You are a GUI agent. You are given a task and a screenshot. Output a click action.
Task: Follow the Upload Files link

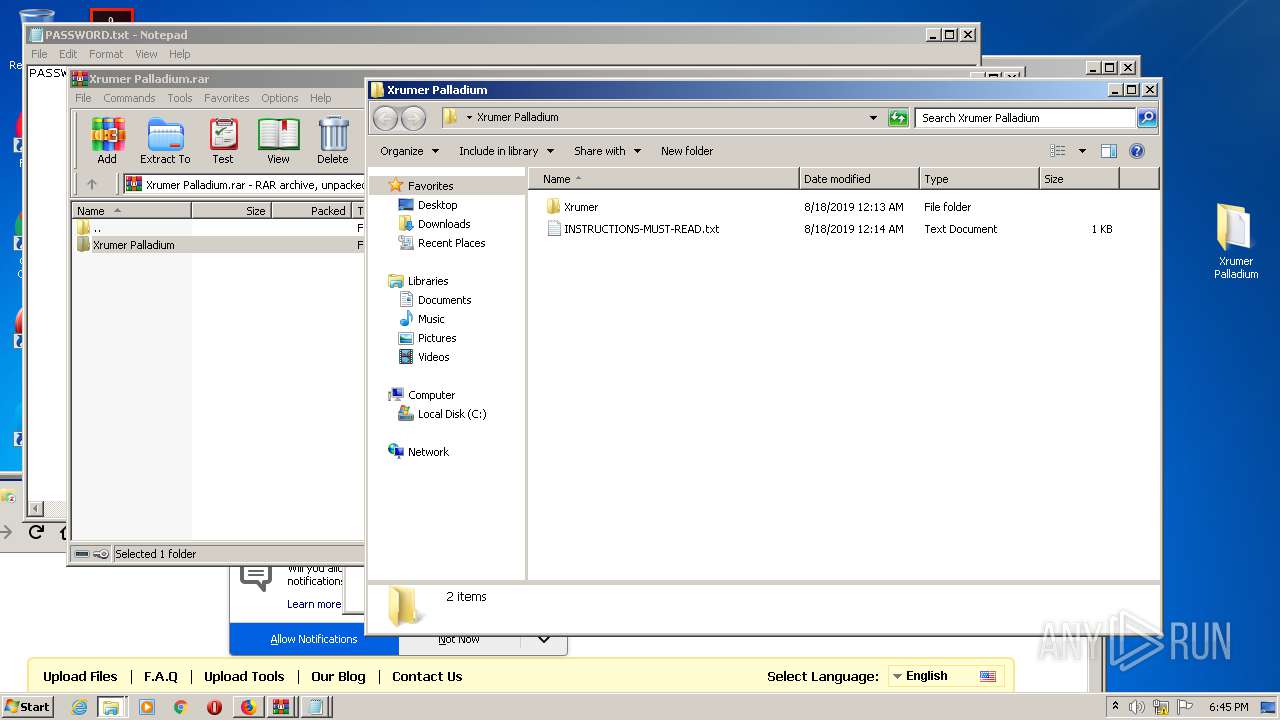point(80,676)
